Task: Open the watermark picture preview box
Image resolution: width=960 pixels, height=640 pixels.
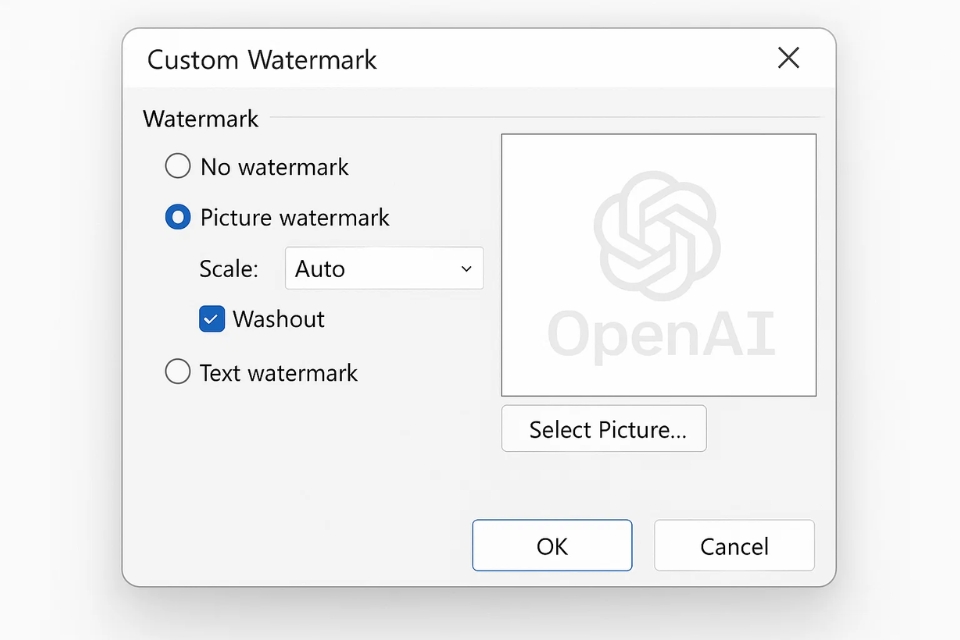Action: click(658, 264)
